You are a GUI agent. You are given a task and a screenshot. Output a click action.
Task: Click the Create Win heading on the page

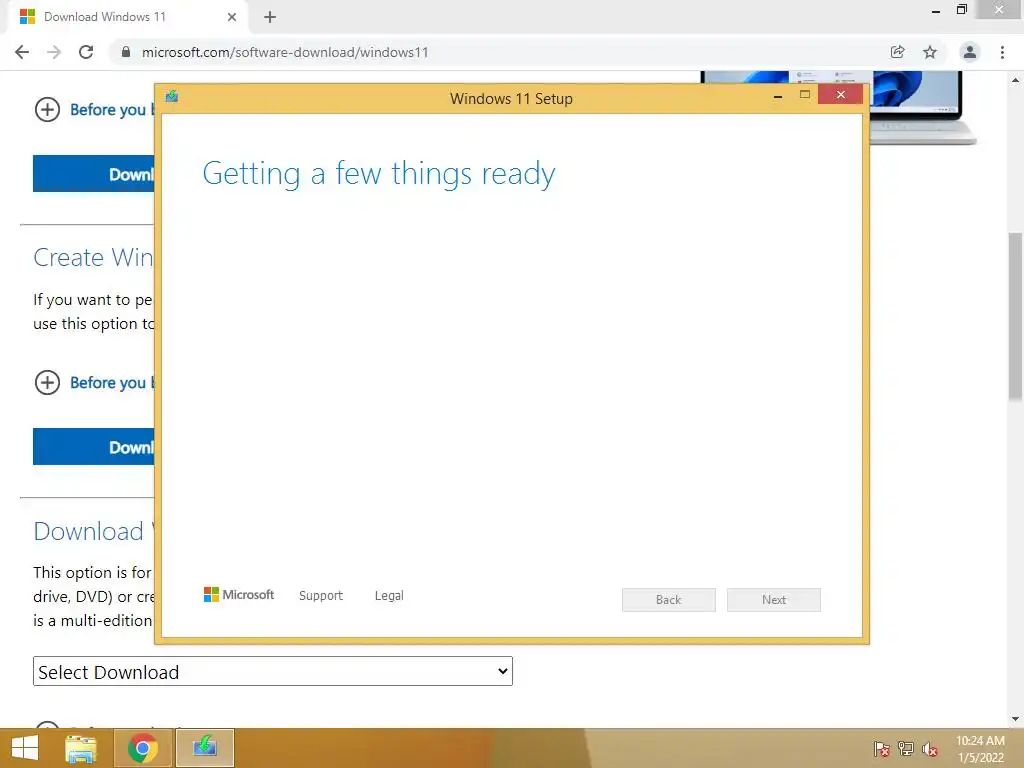pos(93,257)
